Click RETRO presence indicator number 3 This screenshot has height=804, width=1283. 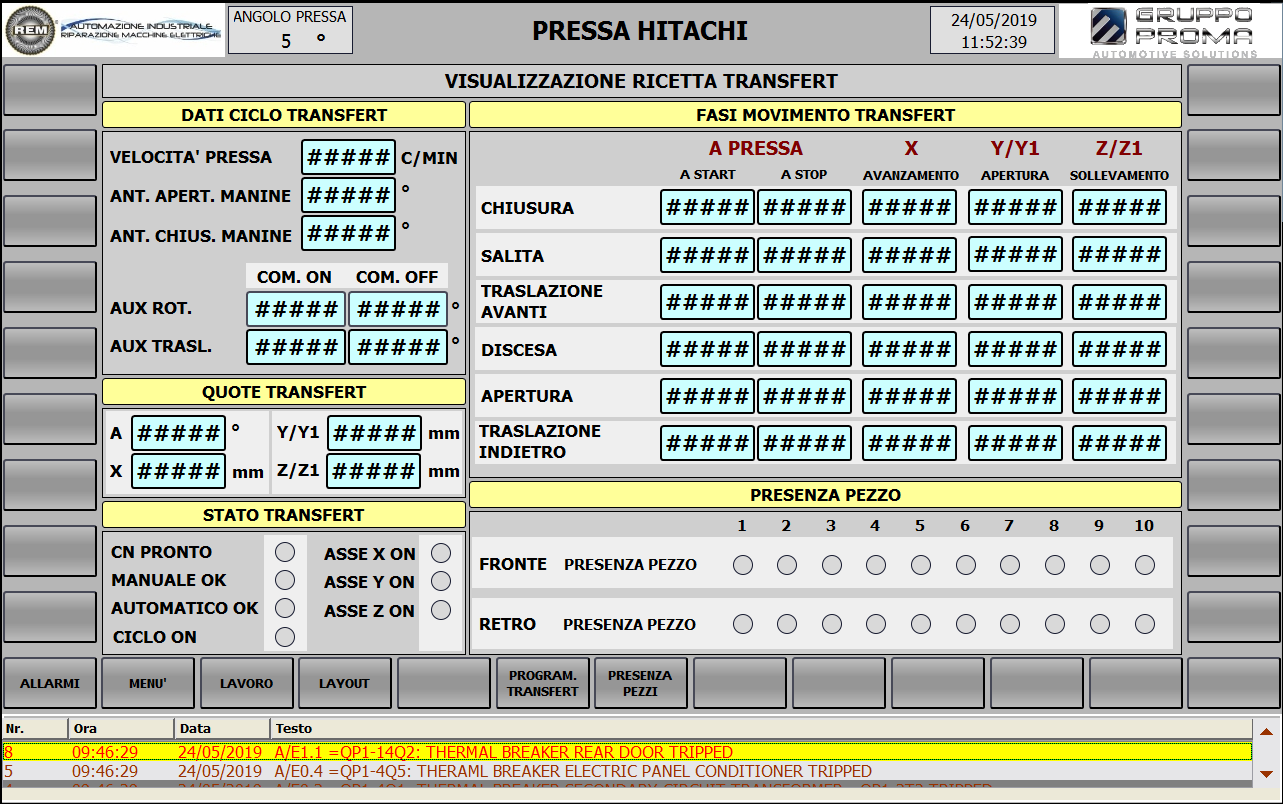tap(832, 624)
